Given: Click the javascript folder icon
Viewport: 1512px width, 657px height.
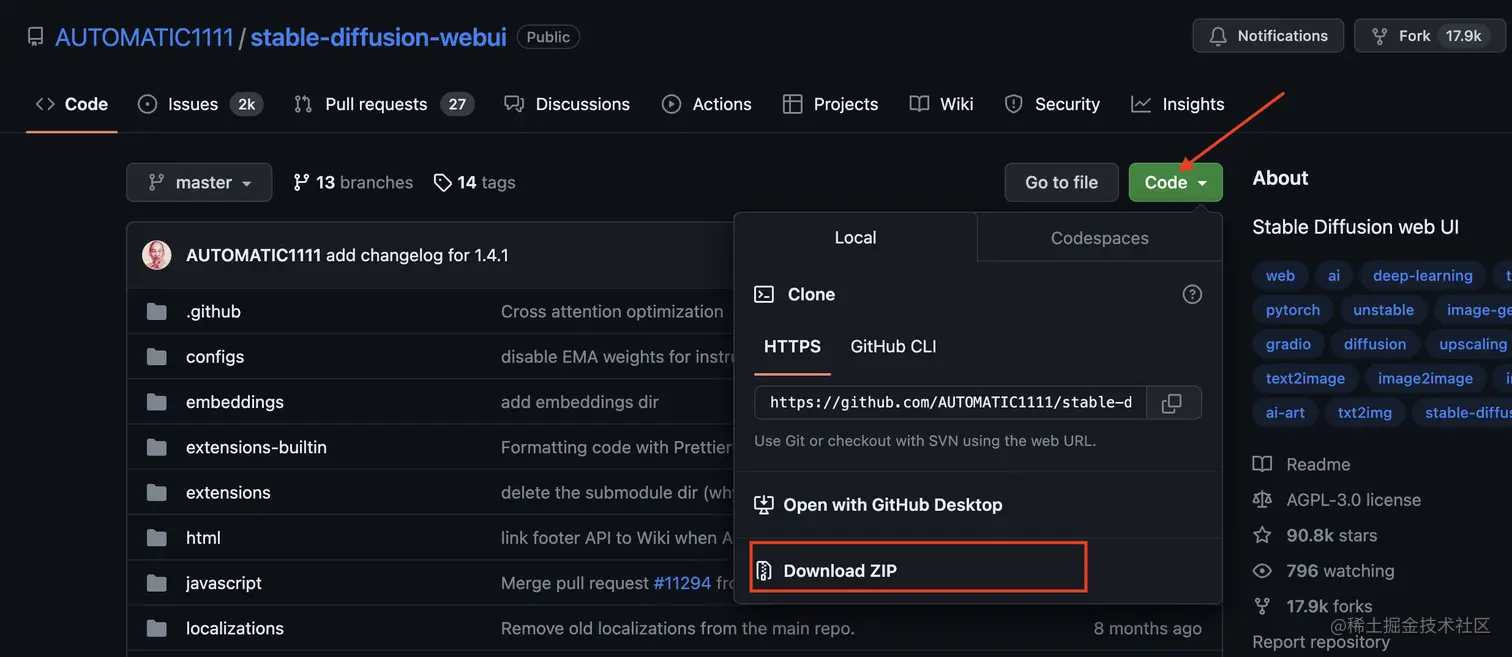Looking at the screenshot, I should click(x=157, y=583).
